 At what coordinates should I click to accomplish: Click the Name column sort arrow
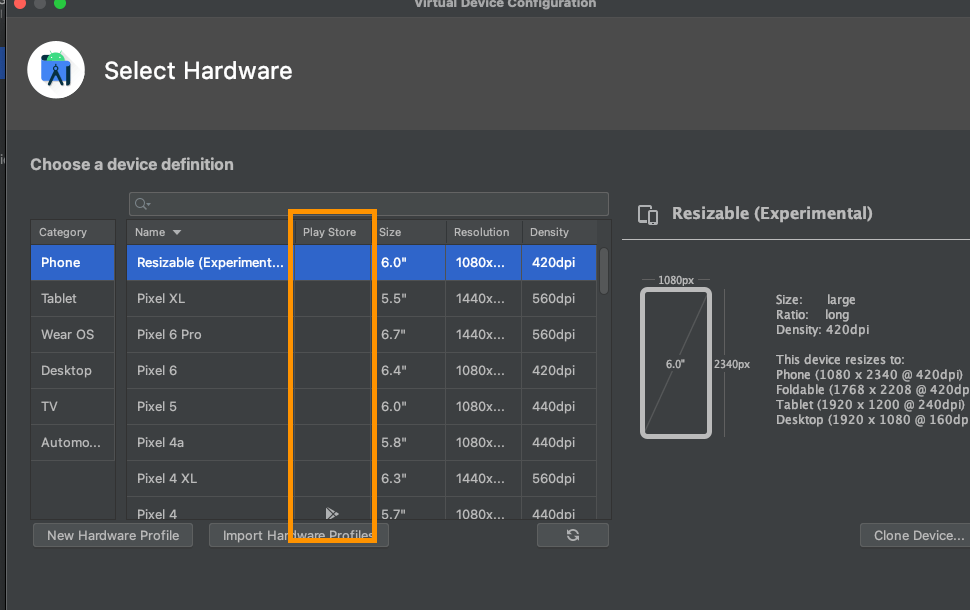point(177,232)
